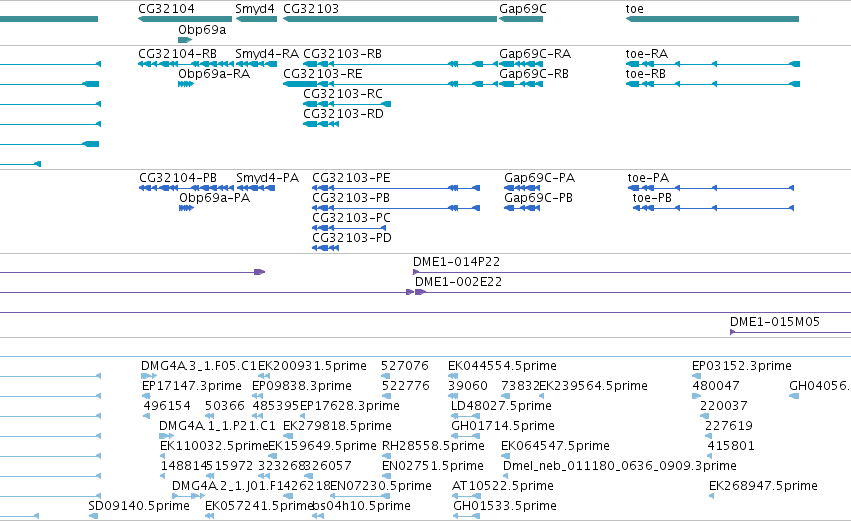Select the CG32103-PC protein label
Viewport: 851px width, 521px height.
[x=351, y=218]
